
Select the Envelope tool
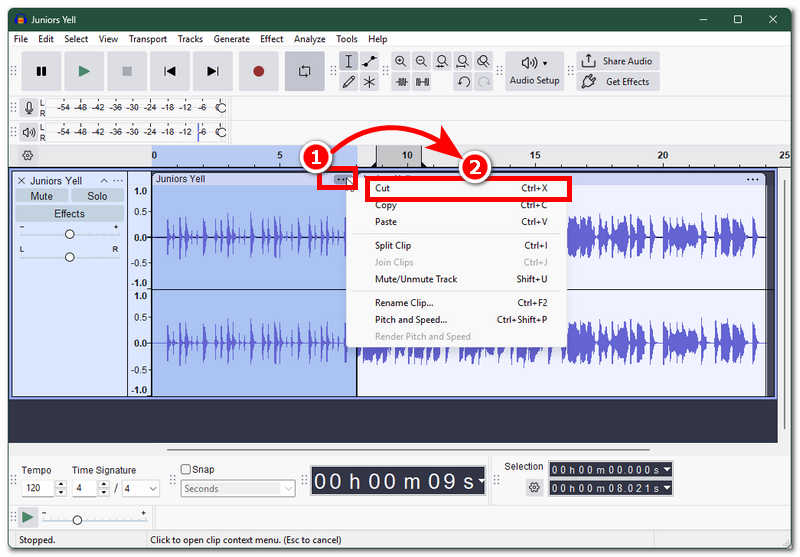[369, 62]
